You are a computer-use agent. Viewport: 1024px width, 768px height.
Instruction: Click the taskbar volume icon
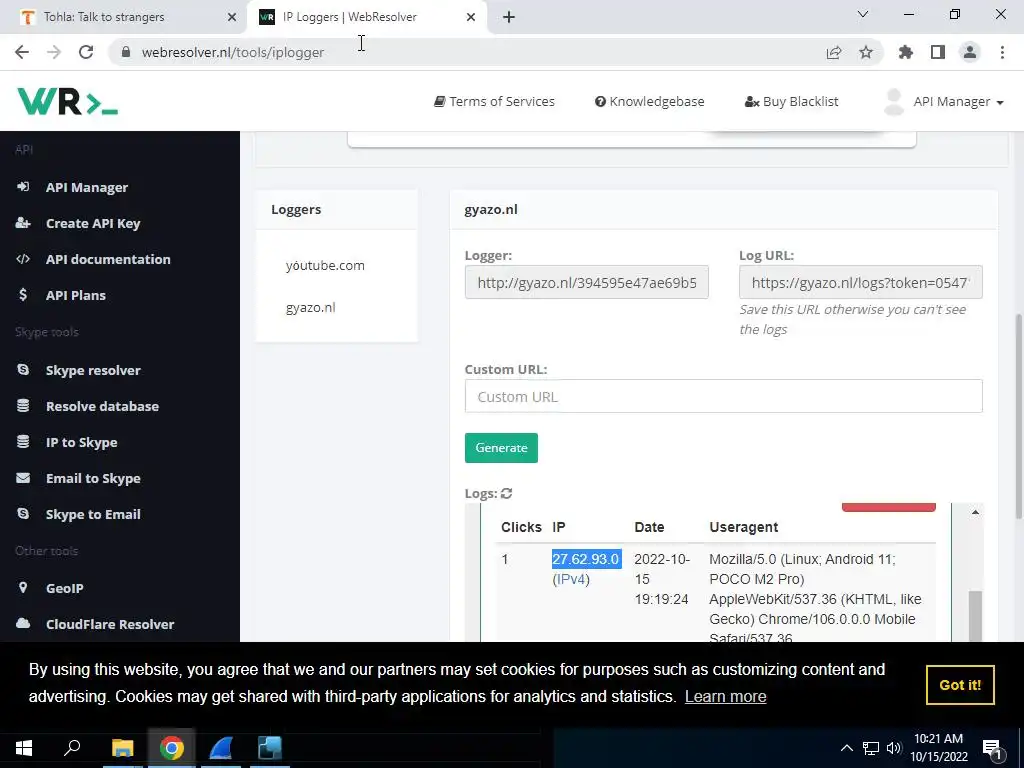[894, 748]
